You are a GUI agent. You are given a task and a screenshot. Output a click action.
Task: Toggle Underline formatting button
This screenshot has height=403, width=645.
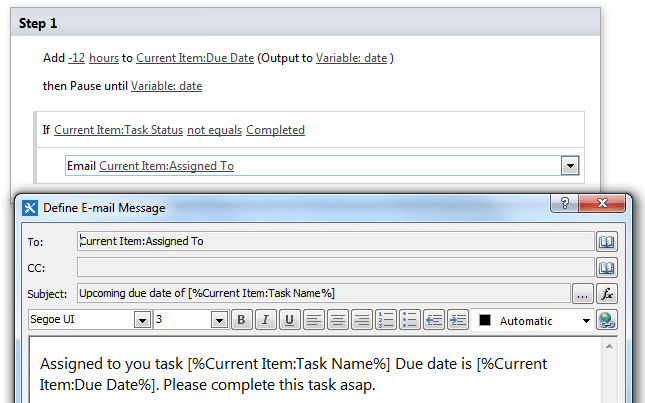coord(289,320)
